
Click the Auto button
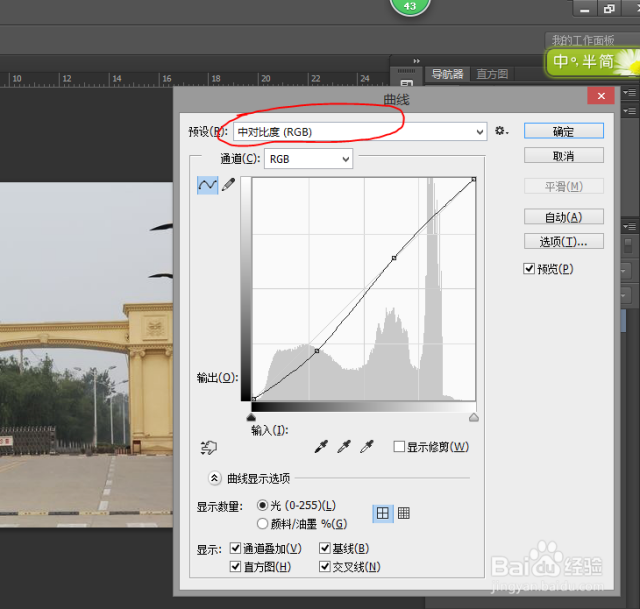[564, 217]
